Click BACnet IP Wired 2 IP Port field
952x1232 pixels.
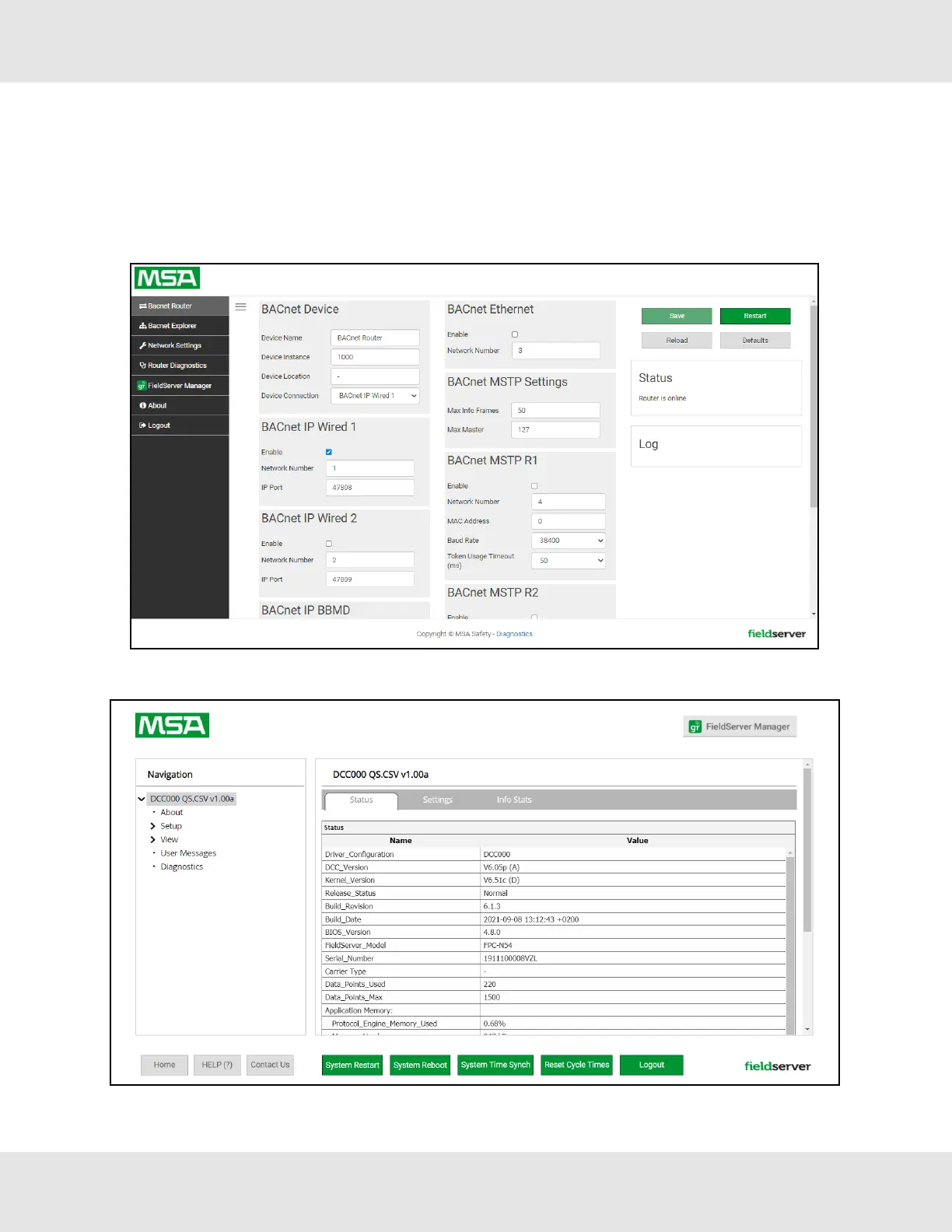369,579
